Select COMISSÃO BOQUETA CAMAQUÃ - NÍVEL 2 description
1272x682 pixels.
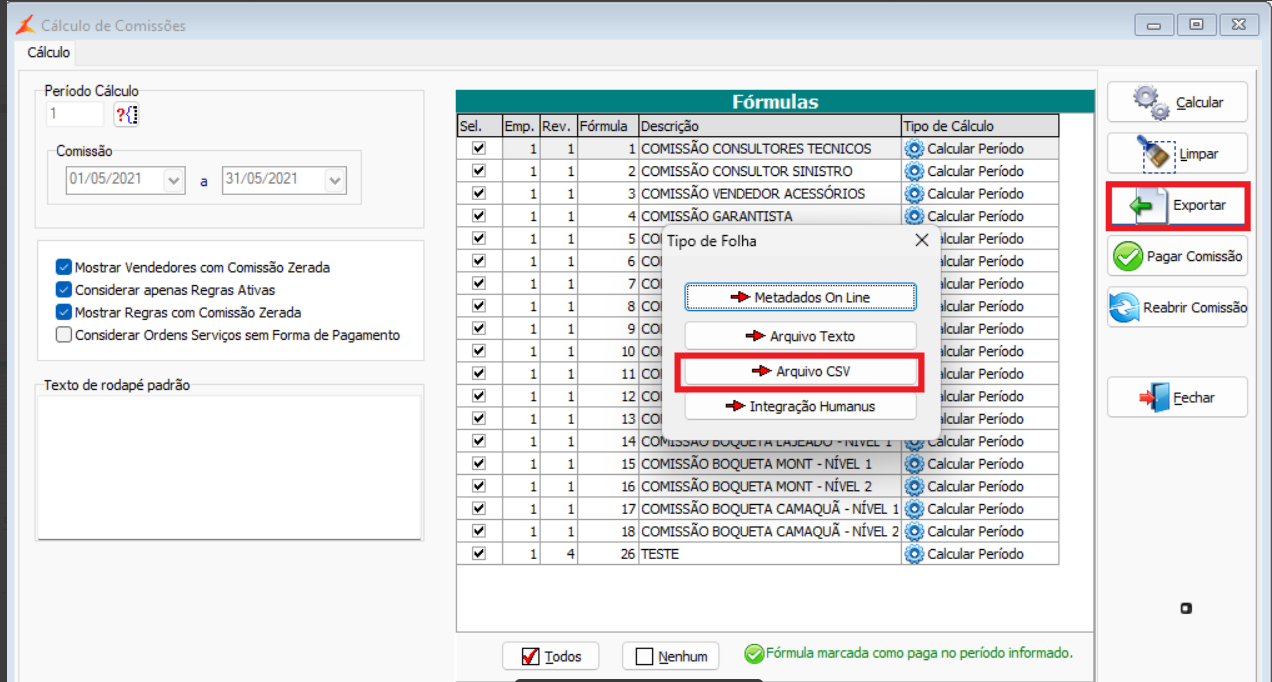tap(769, 531)
